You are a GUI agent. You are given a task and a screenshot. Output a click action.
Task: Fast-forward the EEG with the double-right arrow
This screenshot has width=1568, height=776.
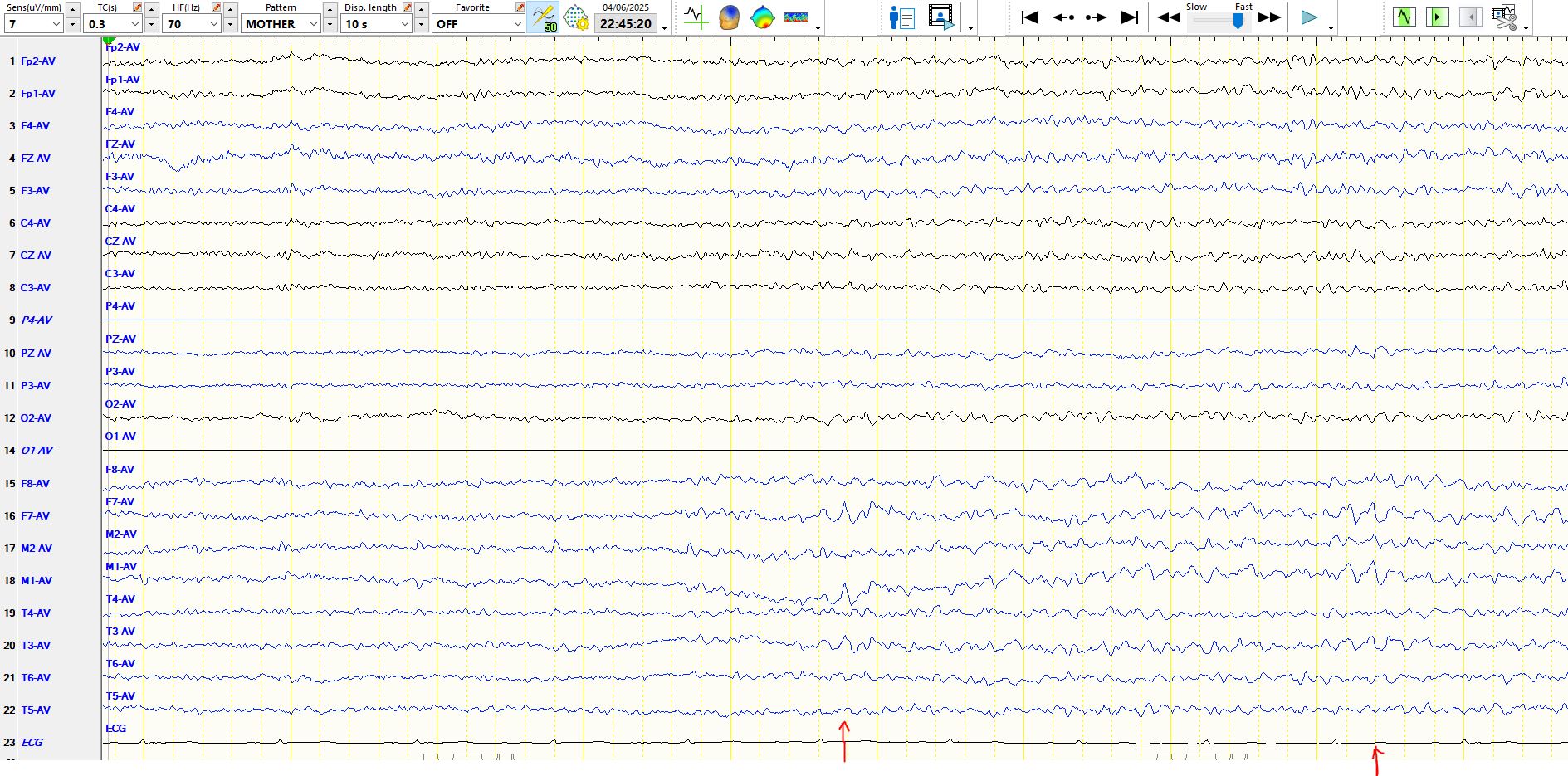pos(1269,17)
